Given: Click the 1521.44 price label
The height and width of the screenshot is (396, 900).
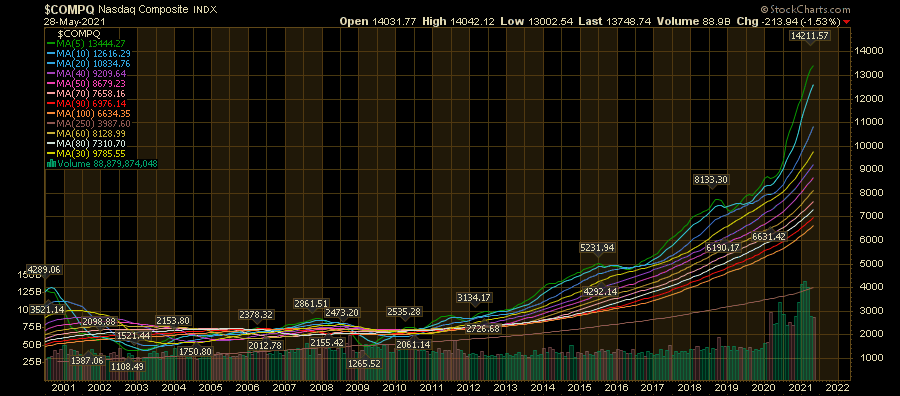Looking at the screenshot, I should click(133, 335).
